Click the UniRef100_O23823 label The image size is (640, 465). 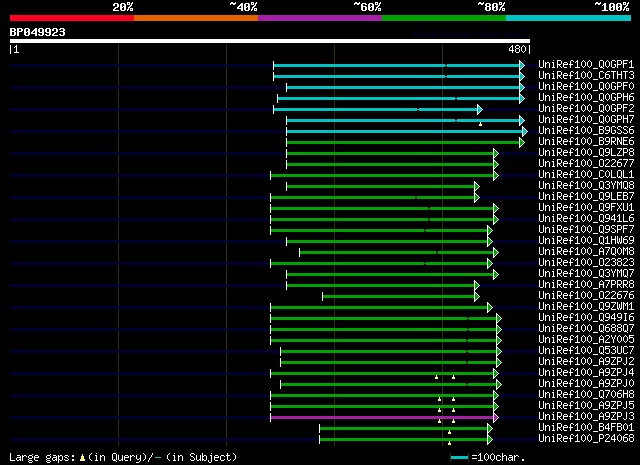(x=586, y=263)
